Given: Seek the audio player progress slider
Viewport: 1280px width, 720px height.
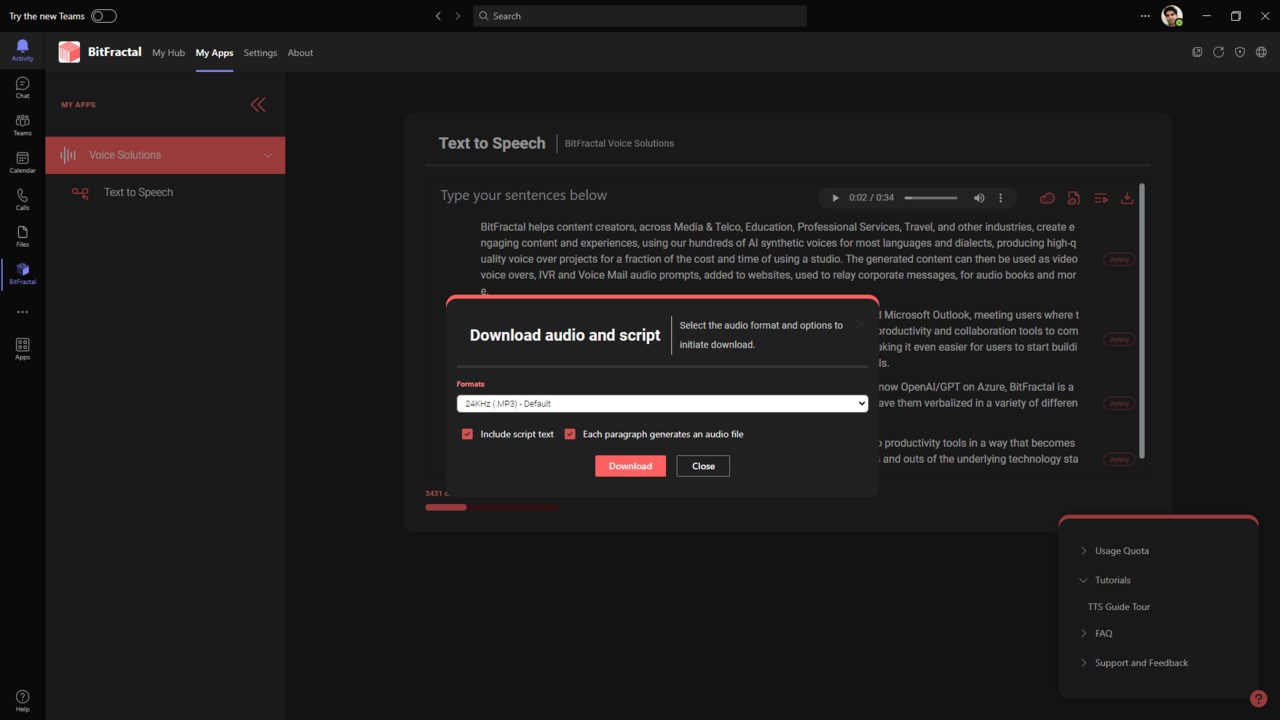Looking at the screenshot, I should [931, 198].
